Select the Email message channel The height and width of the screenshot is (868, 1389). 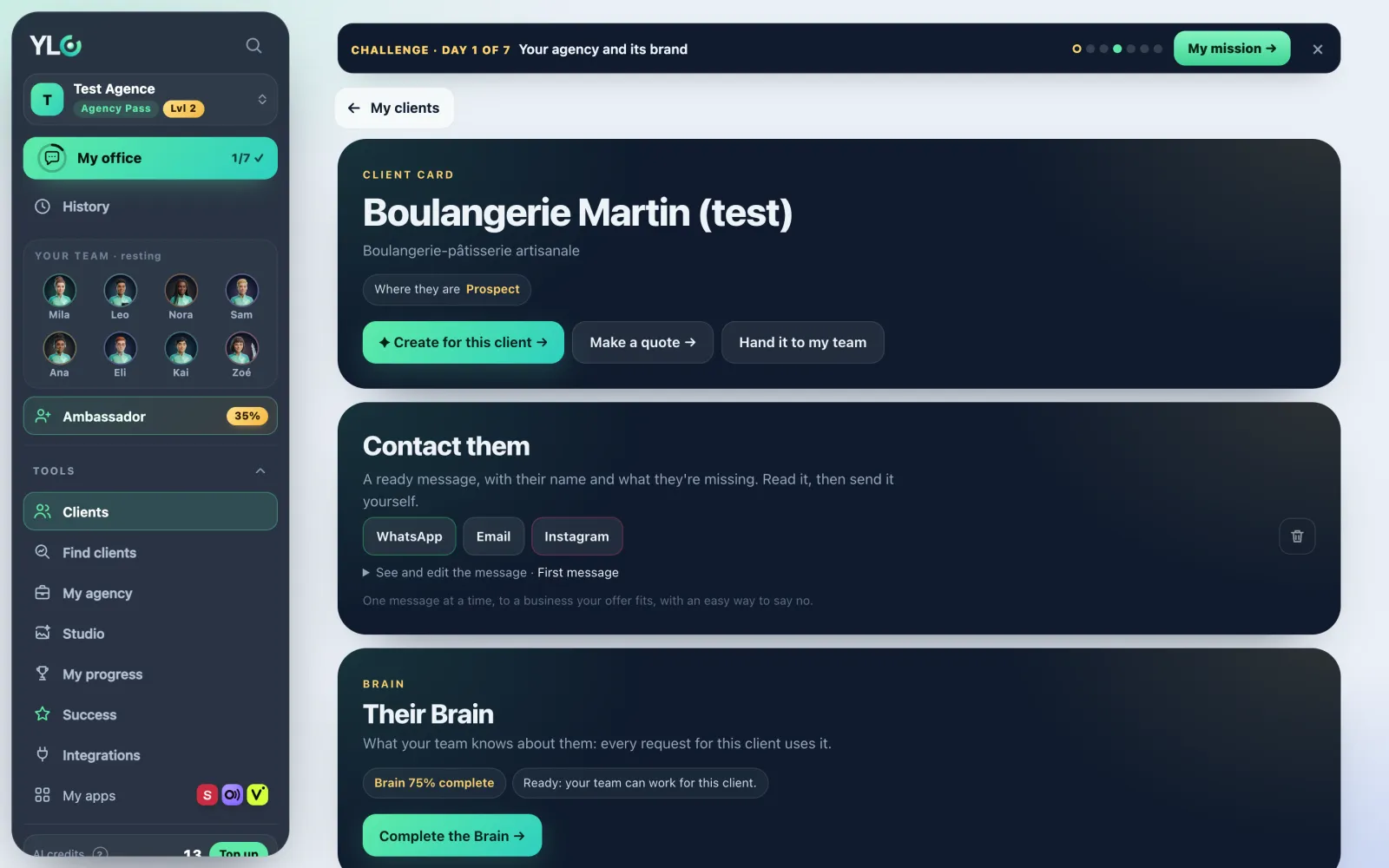click(x=493, y=536)
